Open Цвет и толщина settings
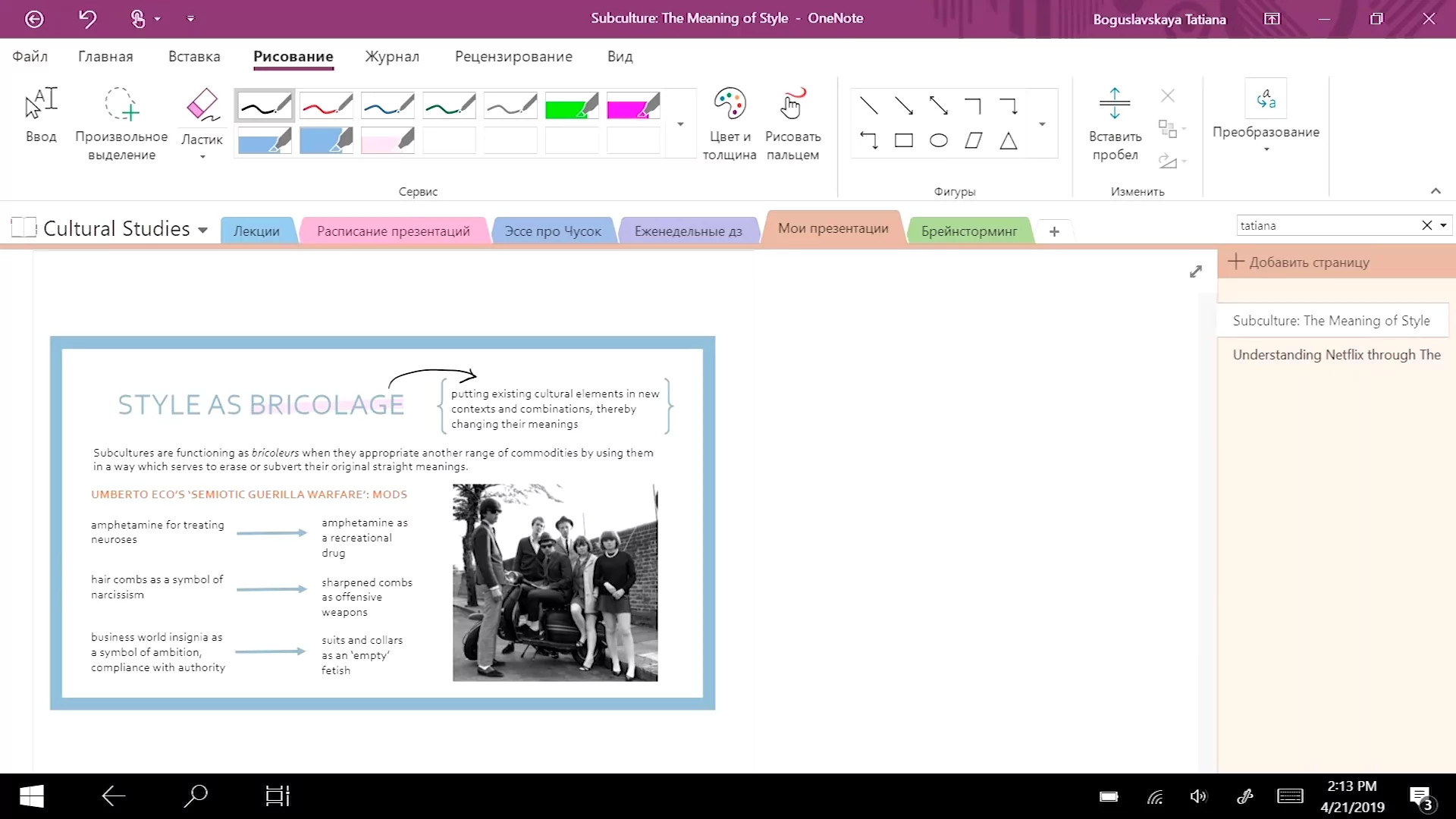The height and width of the screenshot is (819, 1456). pos(730,124)
